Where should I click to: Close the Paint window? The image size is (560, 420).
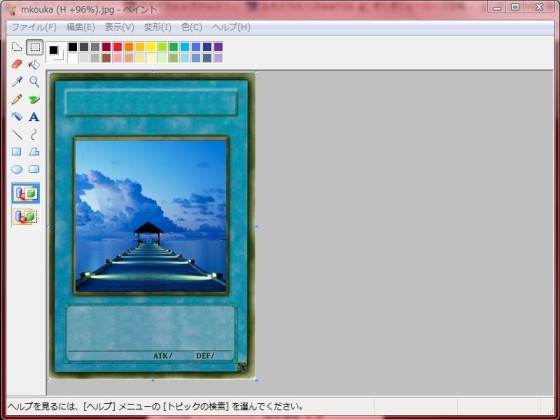click(x=539, y=8)
